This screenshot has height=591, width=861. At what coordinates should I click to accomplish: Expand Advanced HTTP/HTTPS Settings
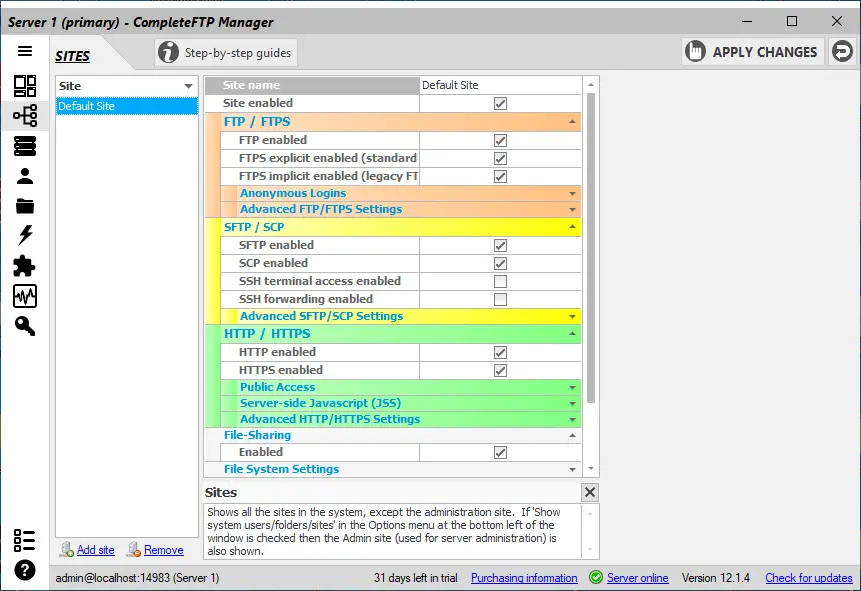[572, 419]
